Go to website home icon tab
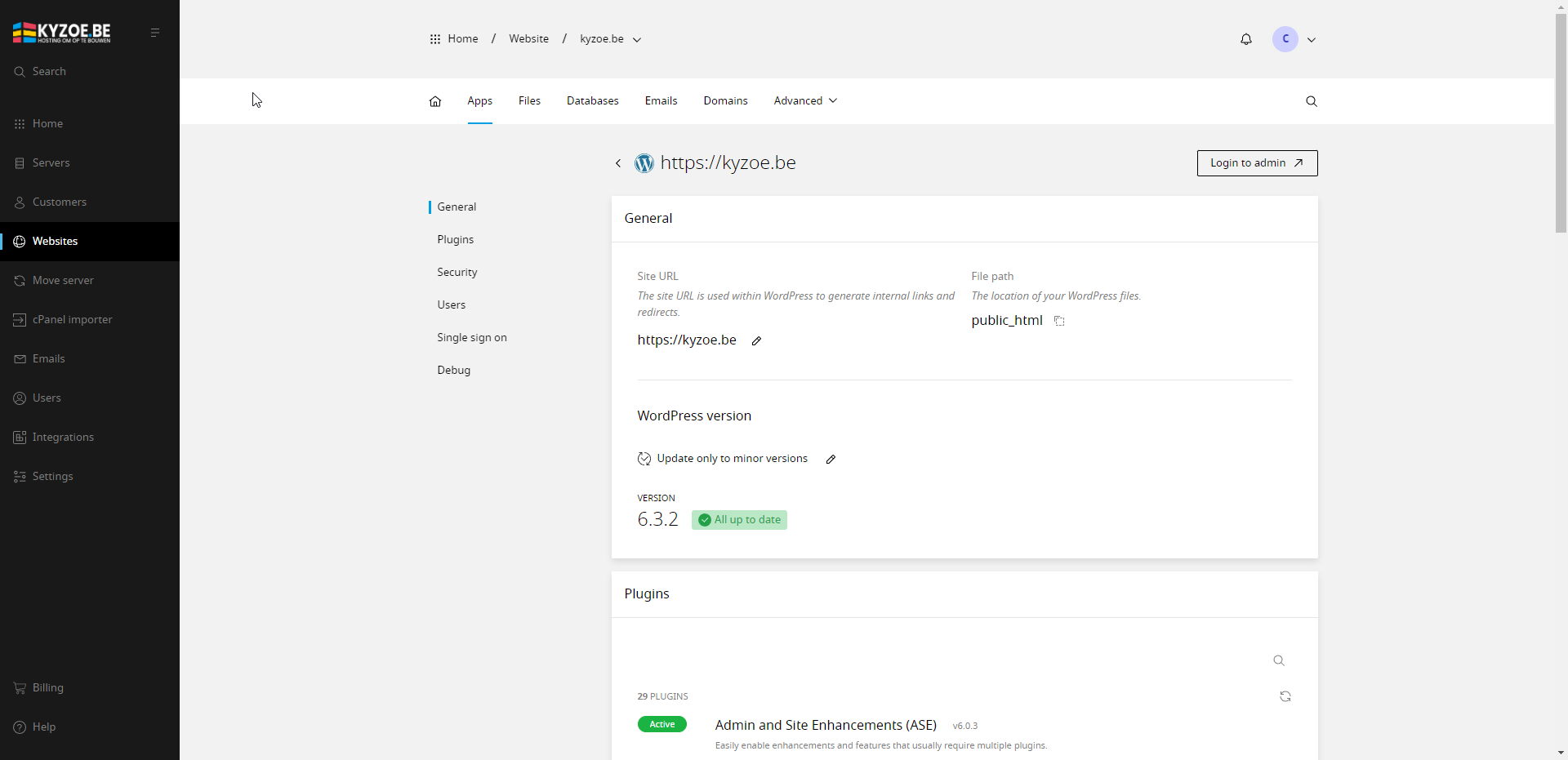Screen dimensions: 1568x760 [x=435, y=101]
